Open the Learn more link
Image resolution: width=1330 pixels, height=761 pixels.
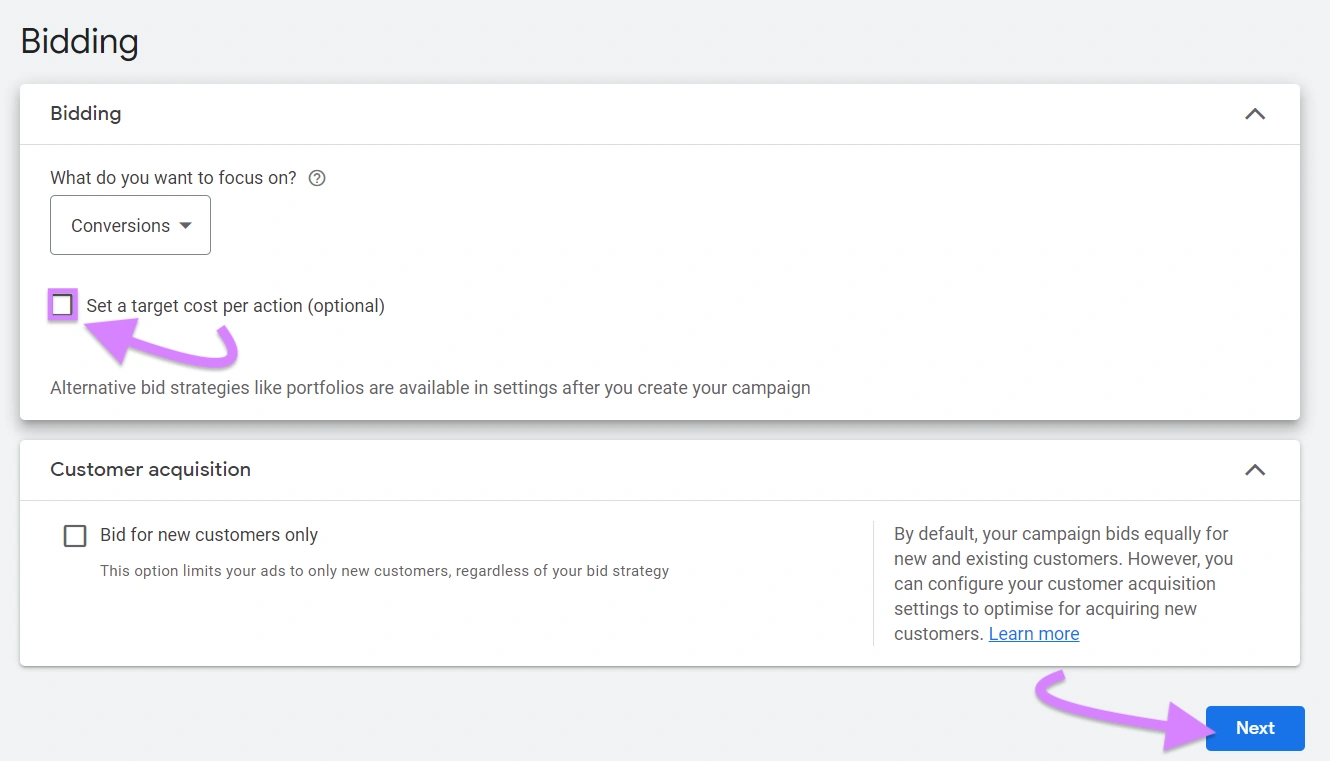point(1034,634)
